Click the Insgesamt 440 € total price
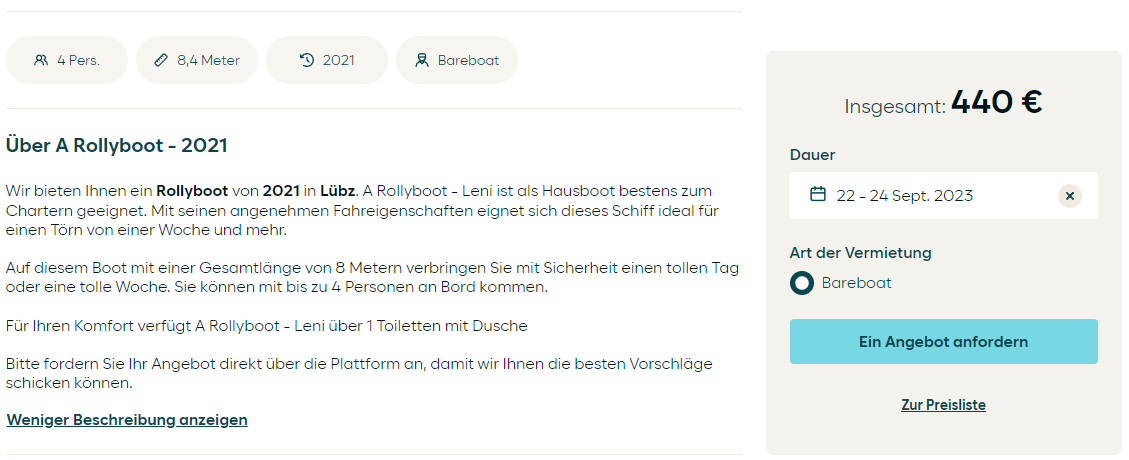Image resolution: width=1129 pixels, height=460 pixels. coord(943,103)
